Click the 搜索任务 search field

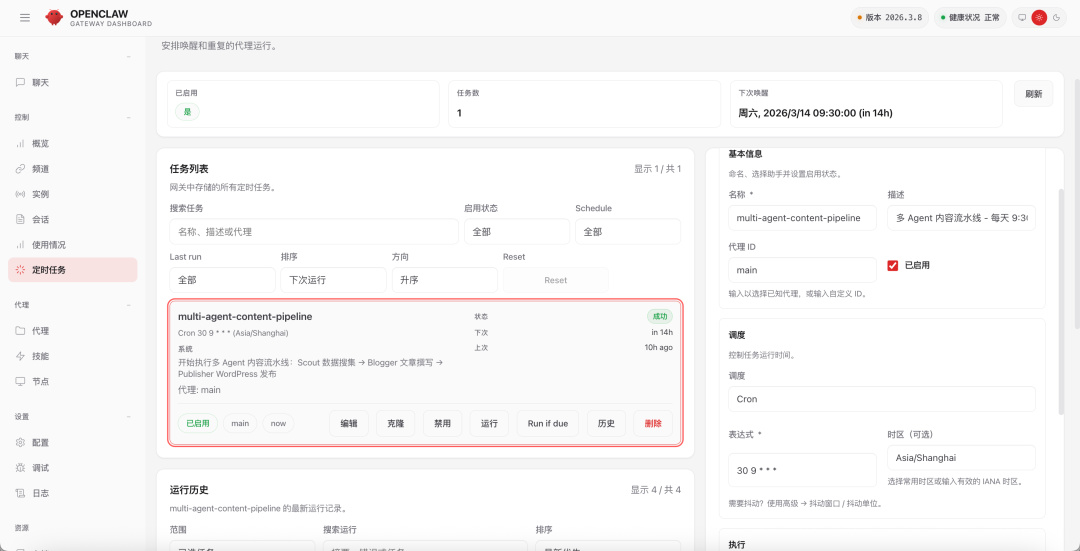tap(314, 232)
